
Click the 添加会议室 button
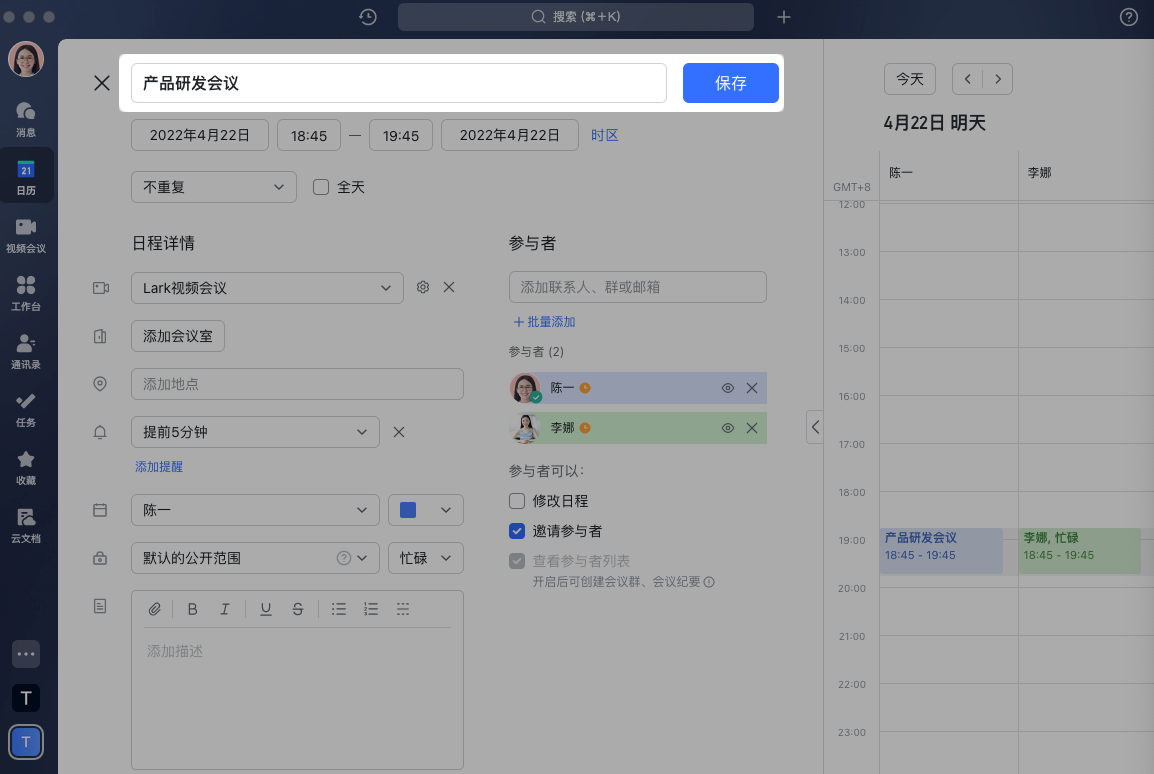[x=177, y=336]
